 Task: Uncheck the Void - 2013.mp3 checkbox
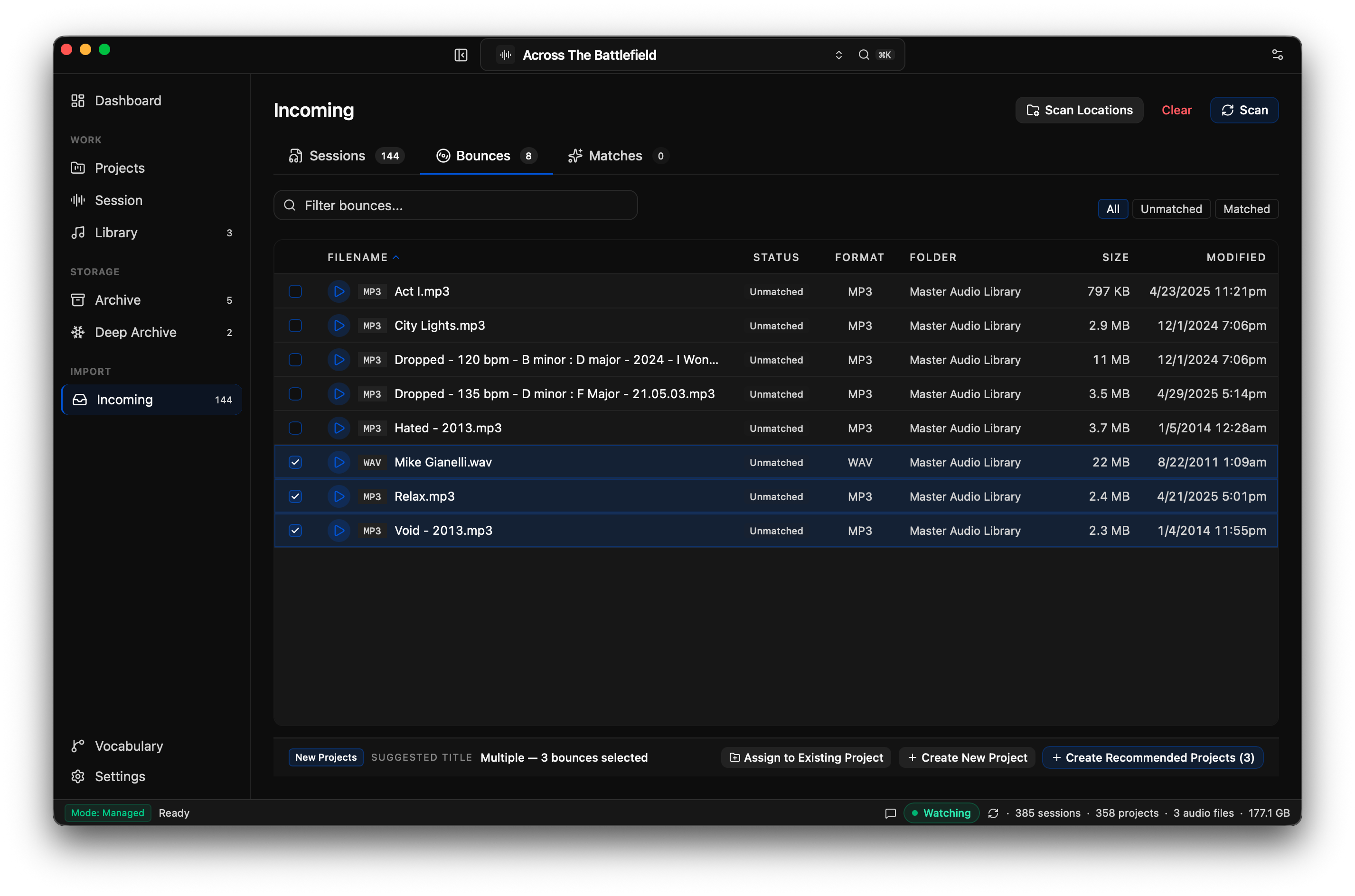(295, 530)
